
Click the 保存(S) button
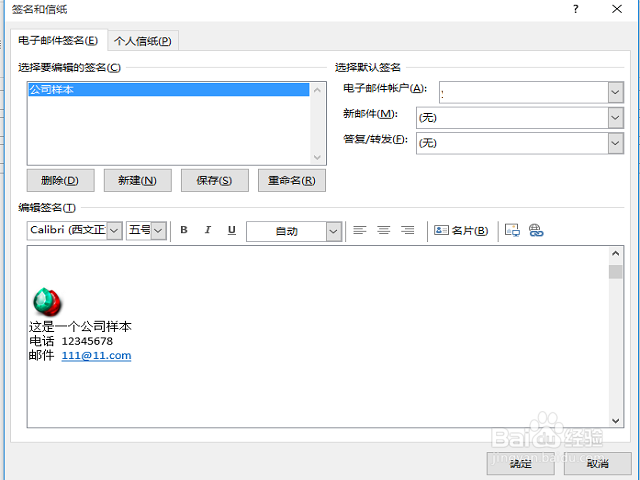pos(215,180)
